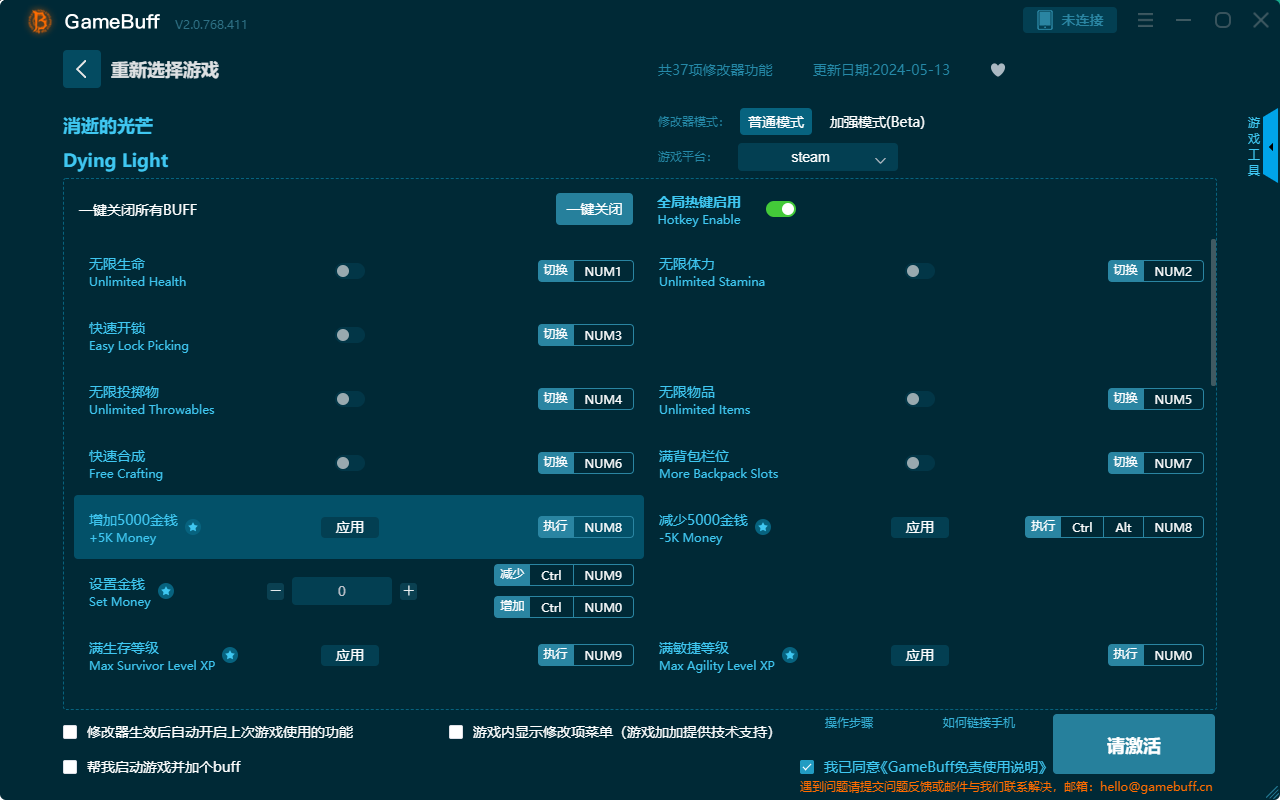This screenshot has height=800, width=1280.
Task: Open the 操作步骤 instructions link
Action: (x=849, y=723)
